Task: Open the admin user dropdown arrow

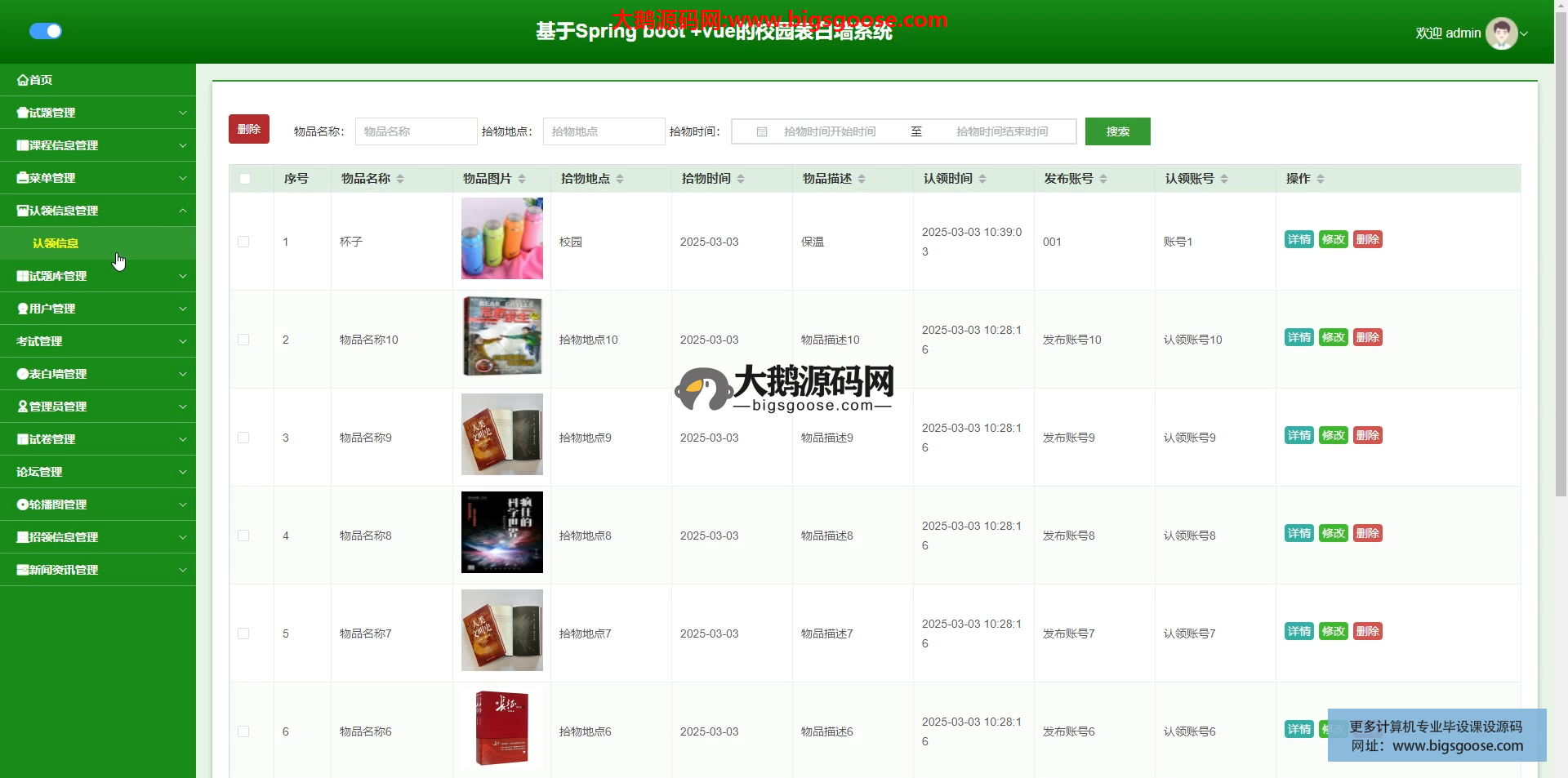Action: (1524, 33)
